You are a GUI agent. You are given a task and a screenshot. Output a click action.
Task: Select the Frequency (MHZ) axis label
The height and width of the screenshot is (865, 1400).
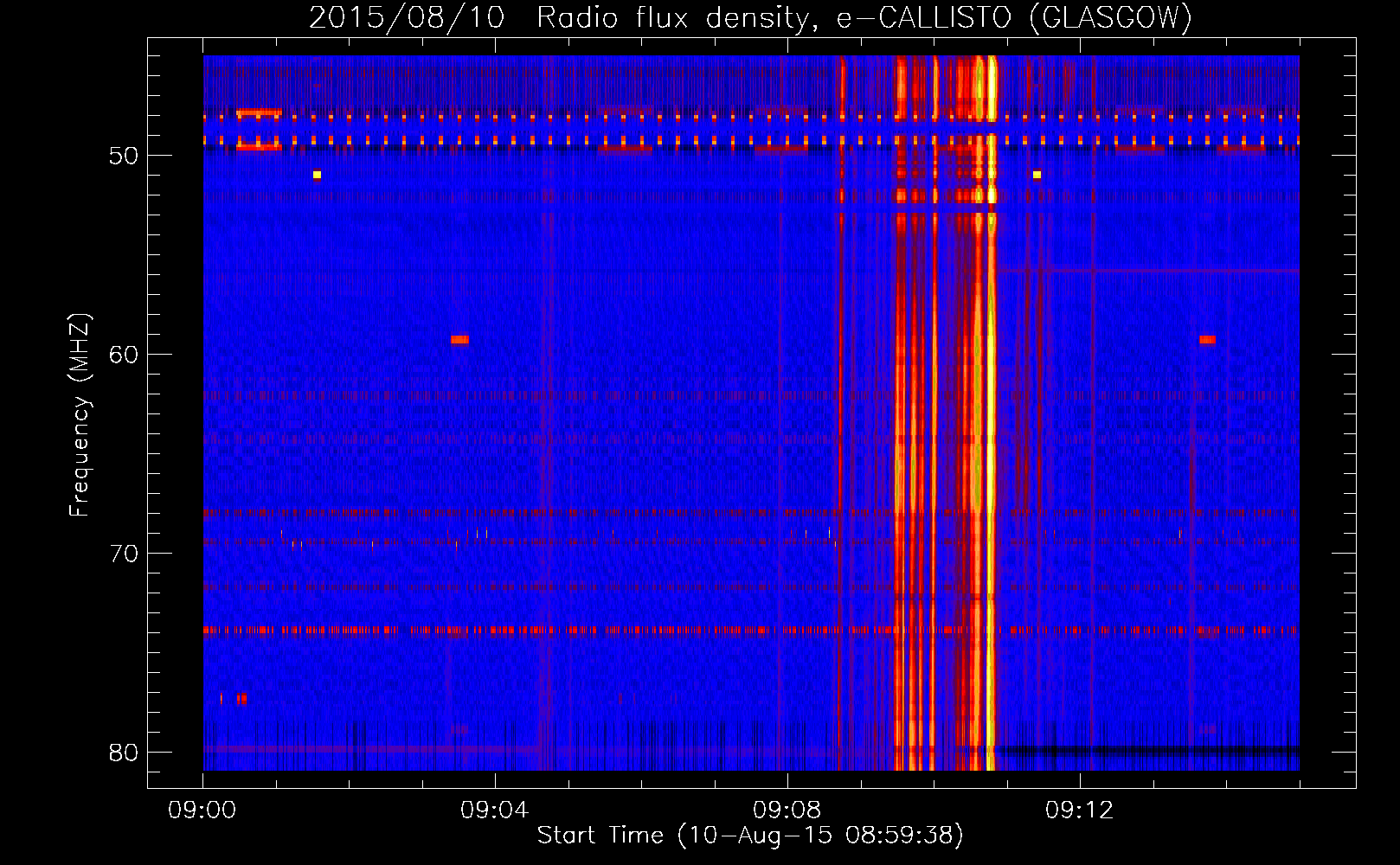[x=79, y=414]
